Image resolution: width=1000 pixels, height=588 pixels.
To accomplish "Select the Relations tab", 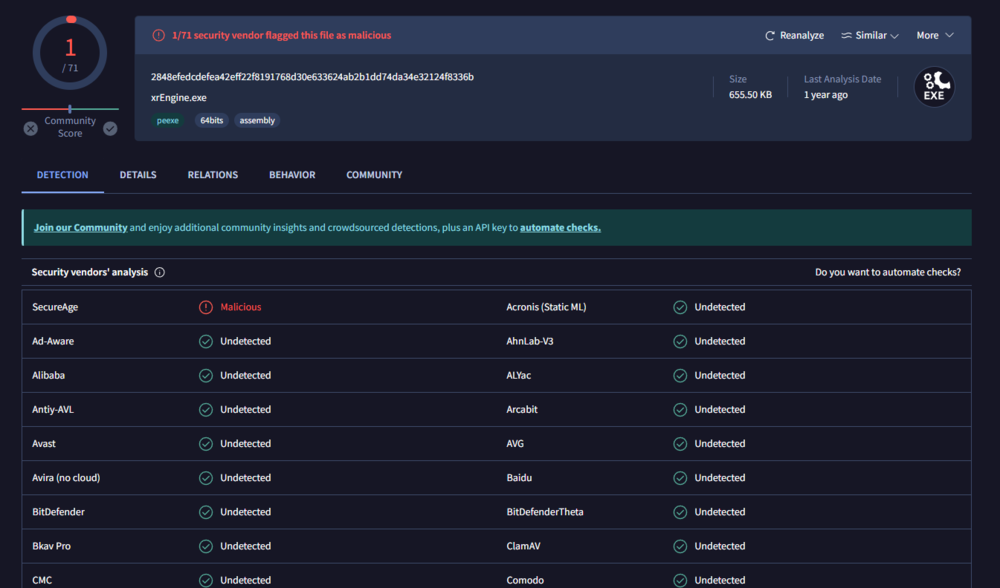I will click(213, 175).
